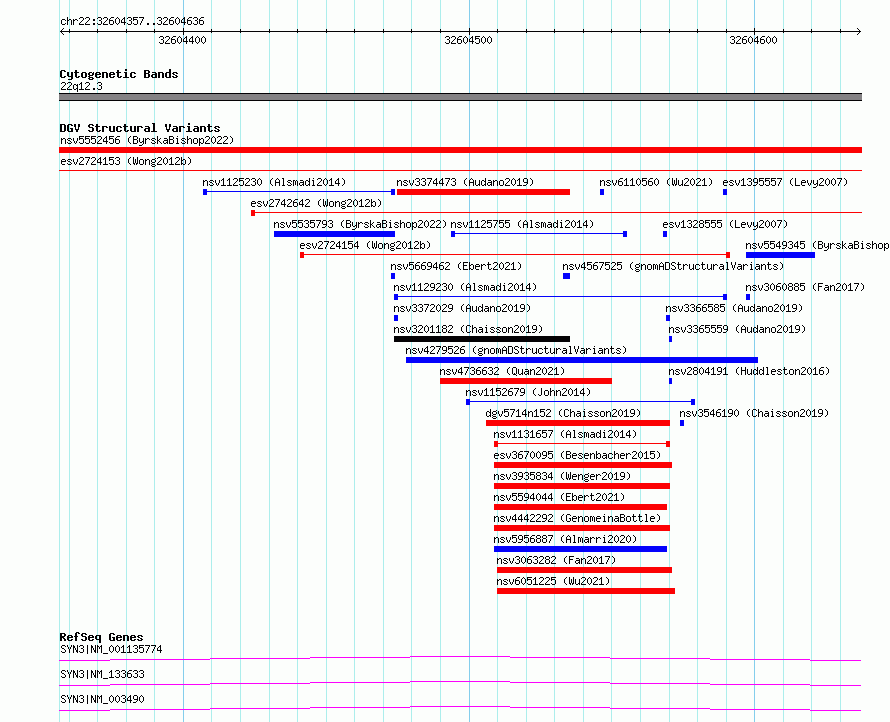The height and width of the screenshot is (722, 890).
Task: Open variant esv1395557 (Levy2007)
Action: tap(725, 192)
